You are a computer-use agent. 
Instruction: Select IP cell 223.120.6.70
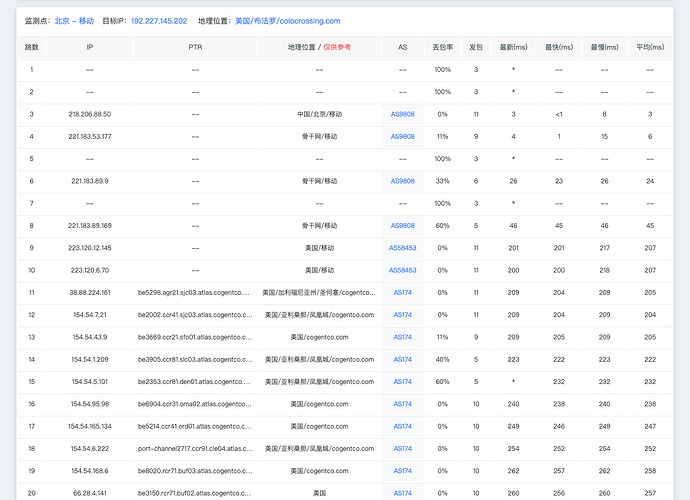click(90, 270)
